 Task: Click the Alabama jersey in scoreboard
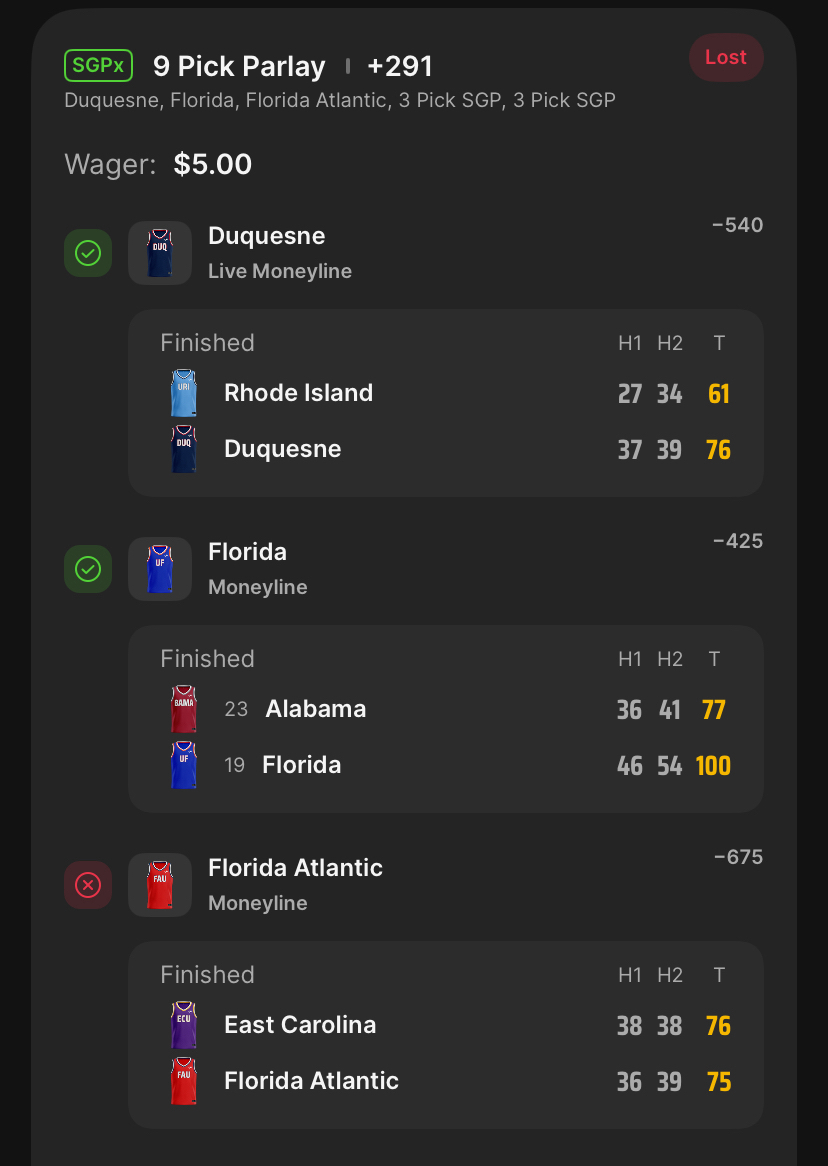click(183, 709)
